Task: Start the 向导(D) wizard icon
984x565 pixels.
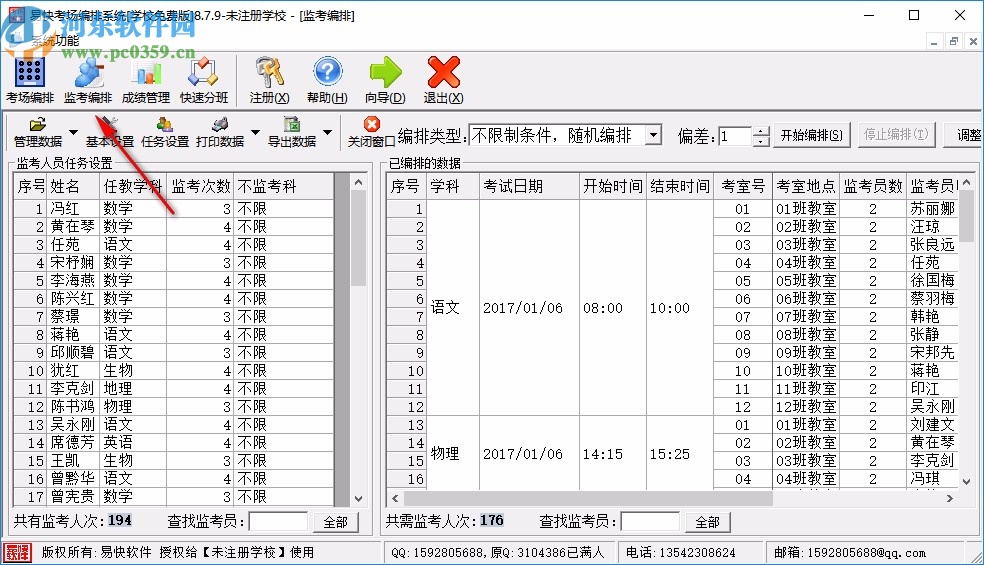Action: point(385,72)
